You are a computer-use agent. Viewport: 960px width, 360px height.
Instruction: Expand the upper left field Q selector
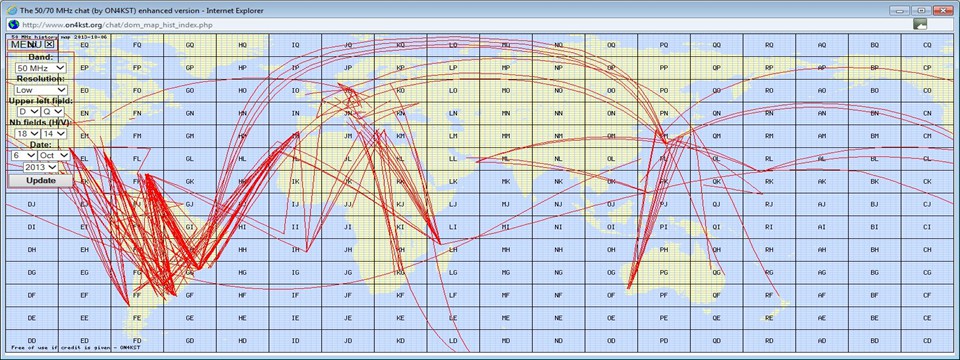pos(53,111)
